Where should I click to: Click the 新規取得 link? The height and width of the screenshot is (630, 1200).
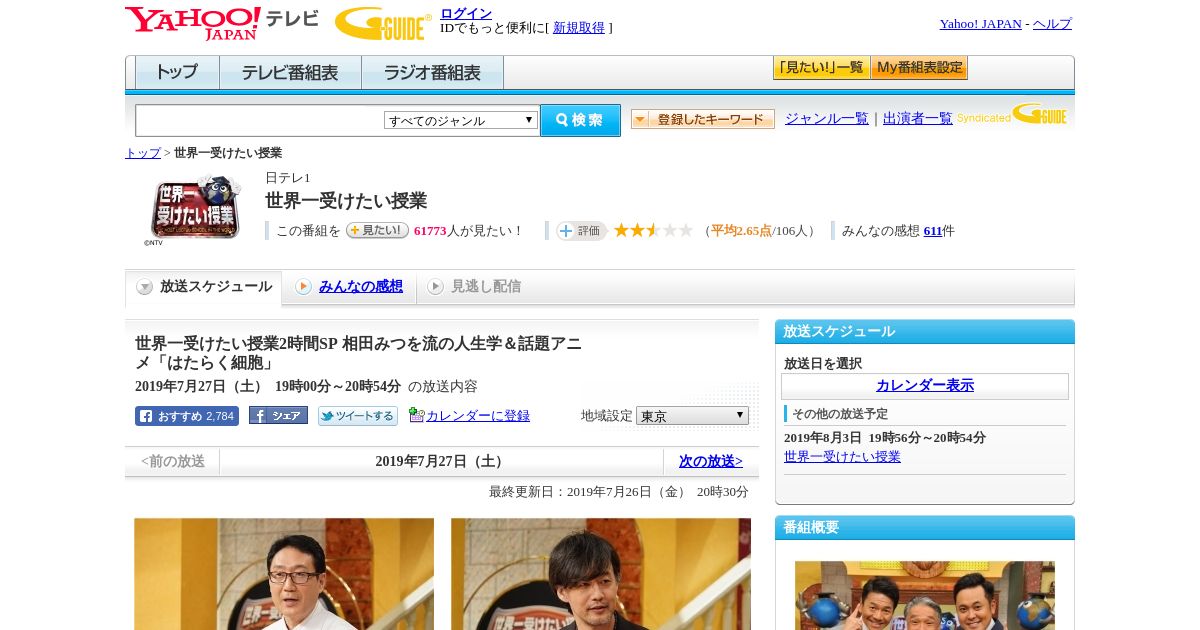tap(579, 28)
